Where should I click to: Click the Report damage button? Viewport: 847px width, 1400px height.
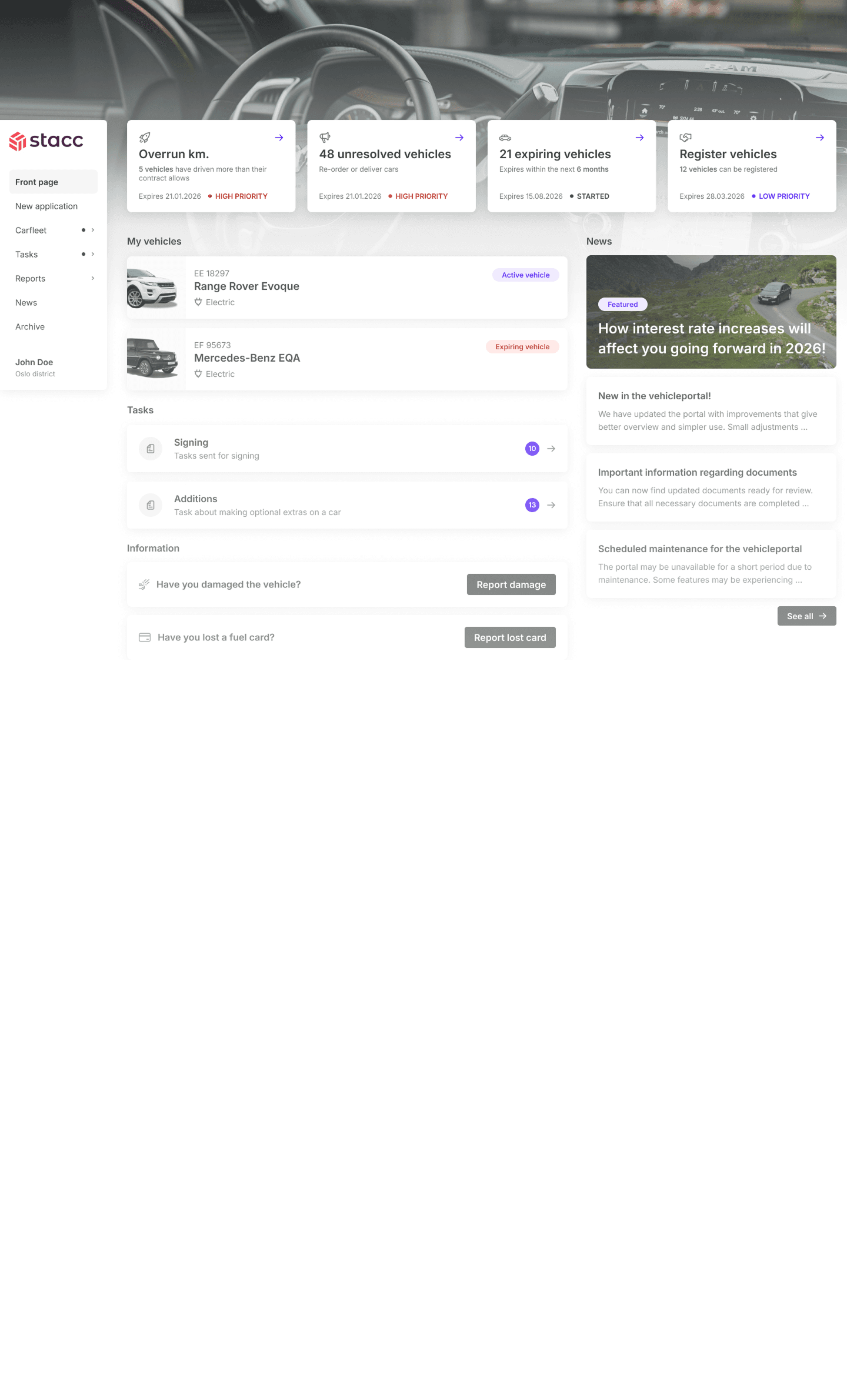click(x=511, y=584)
